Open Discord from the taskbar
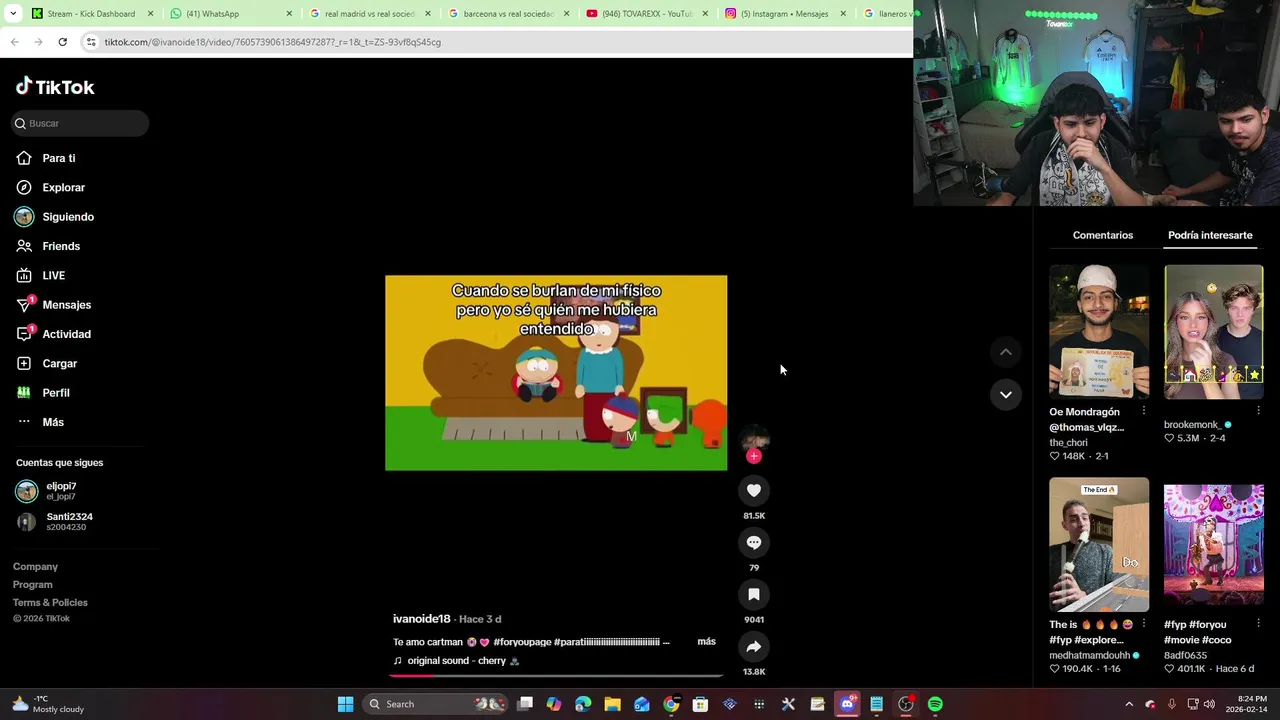1280x720 pixels. tap(847, 704)
